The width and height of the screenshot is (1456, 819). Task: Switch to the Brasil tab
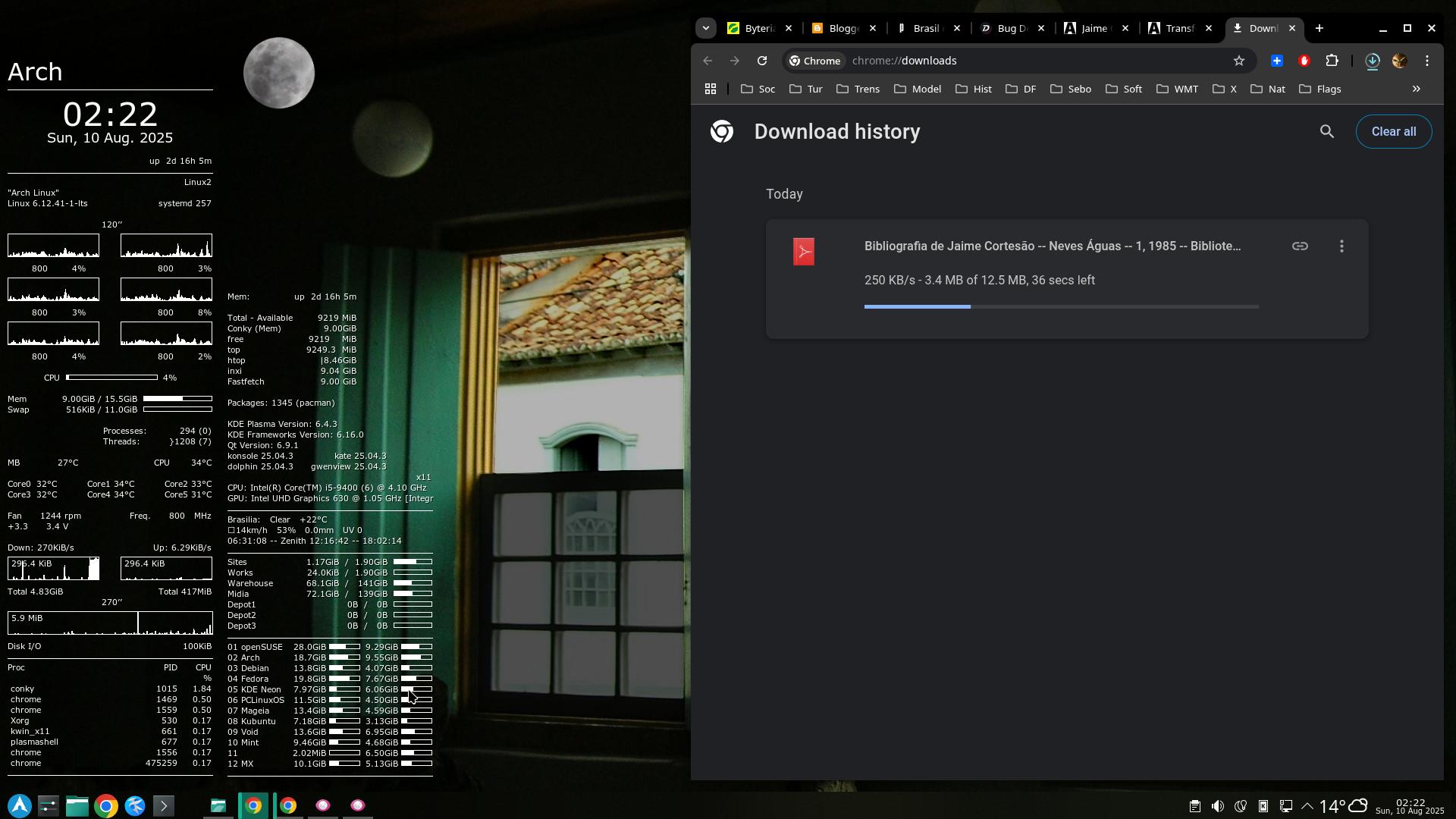coord(926,28)
